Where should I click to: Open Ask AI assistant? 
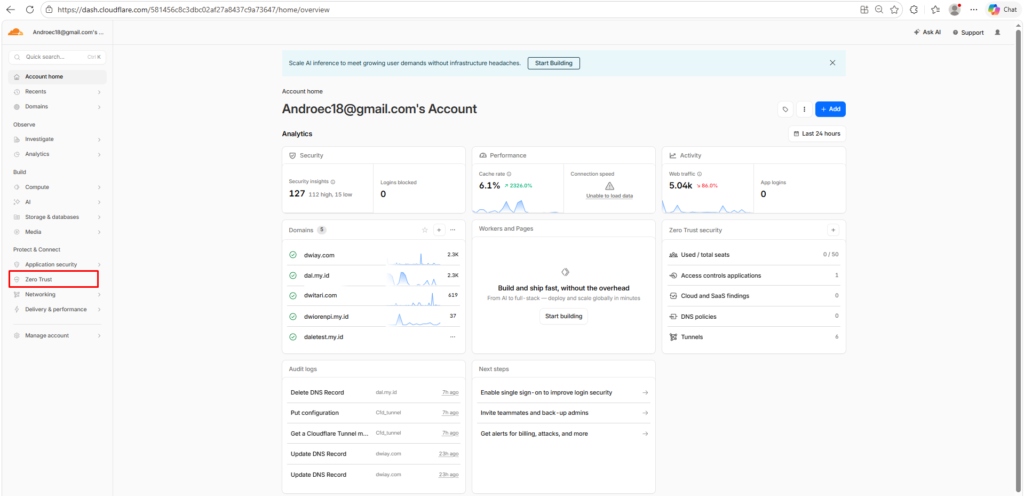pyautogui.click(x=927, y=32)
